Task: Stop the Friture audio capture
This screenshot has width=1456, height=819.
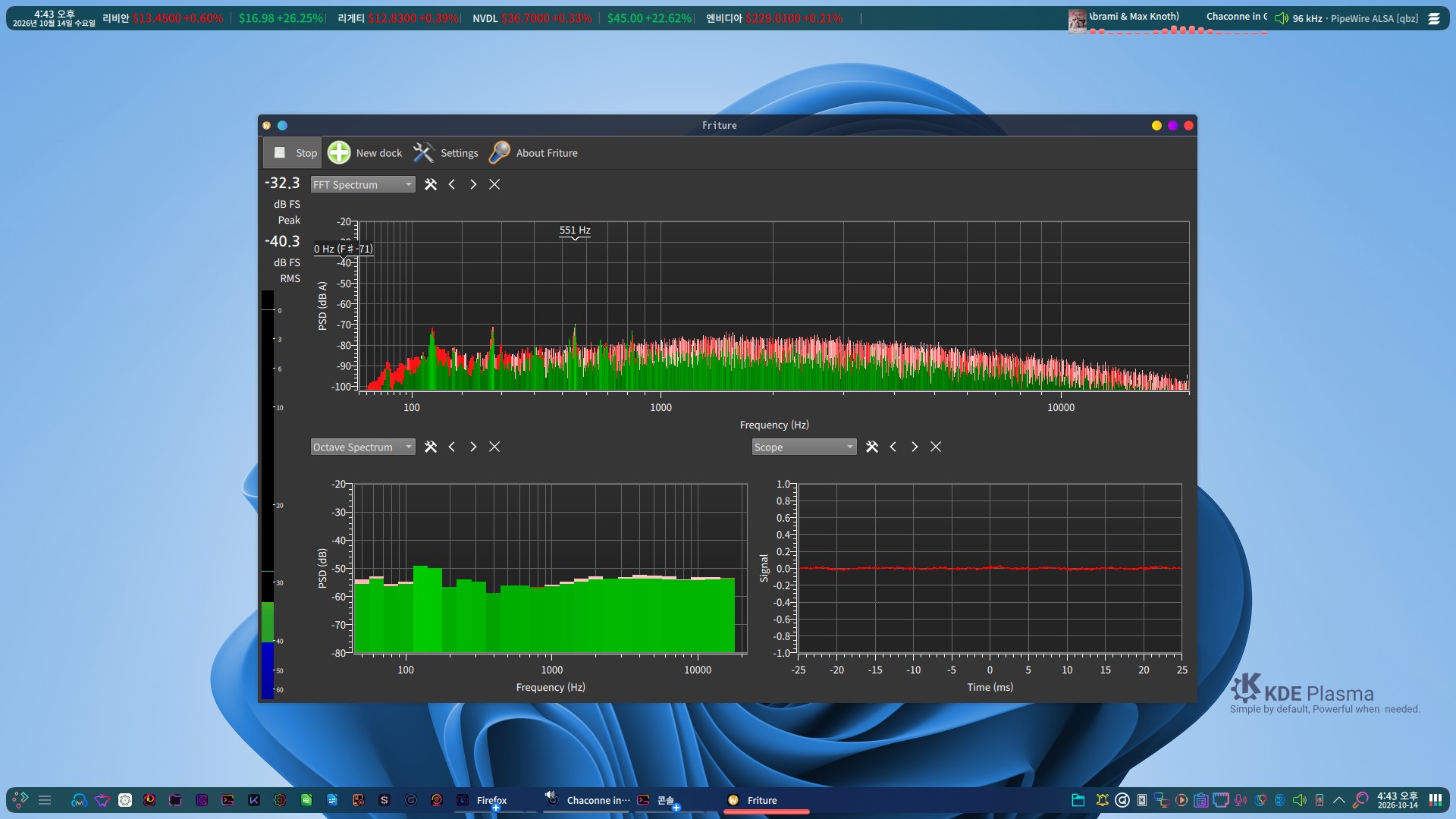Action: point(293,152)
